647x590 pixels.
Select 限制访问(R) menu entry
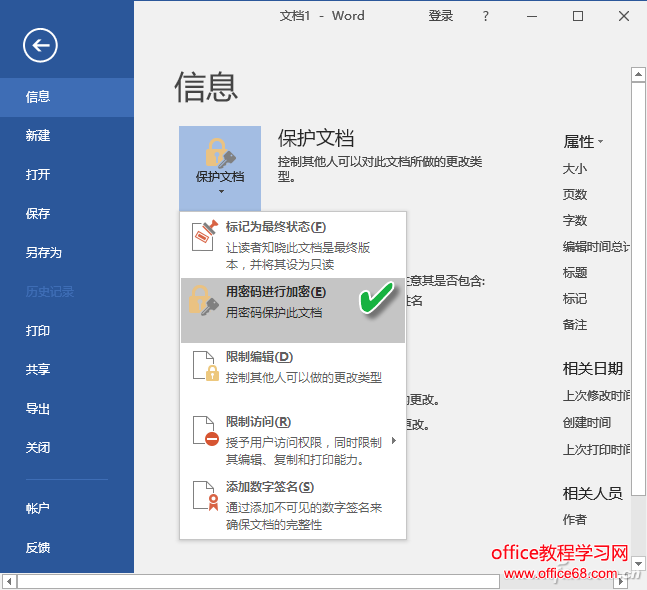[x=293, y=440]
